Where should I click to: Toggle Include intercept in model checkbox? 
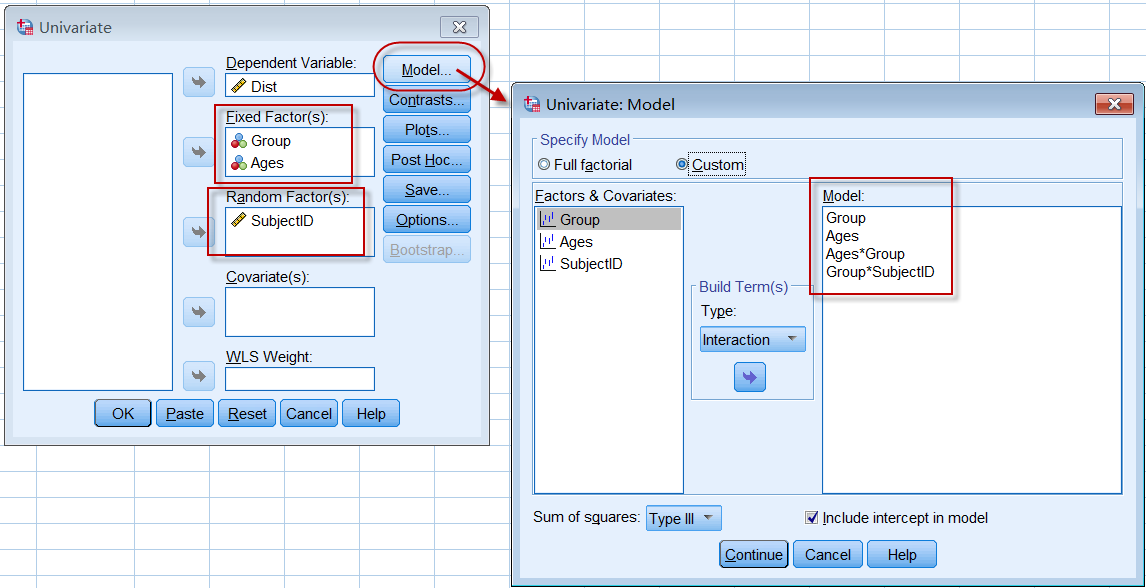pyautogui.click(x=812, y=518)
